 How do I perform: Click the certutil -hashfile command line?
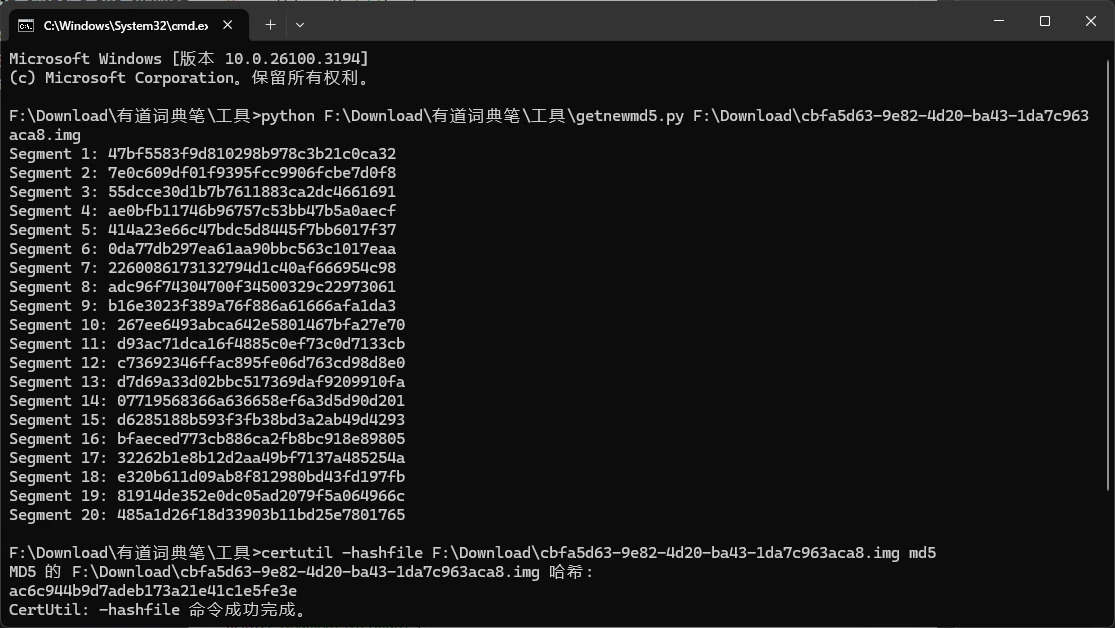click(x=473, y=553)
